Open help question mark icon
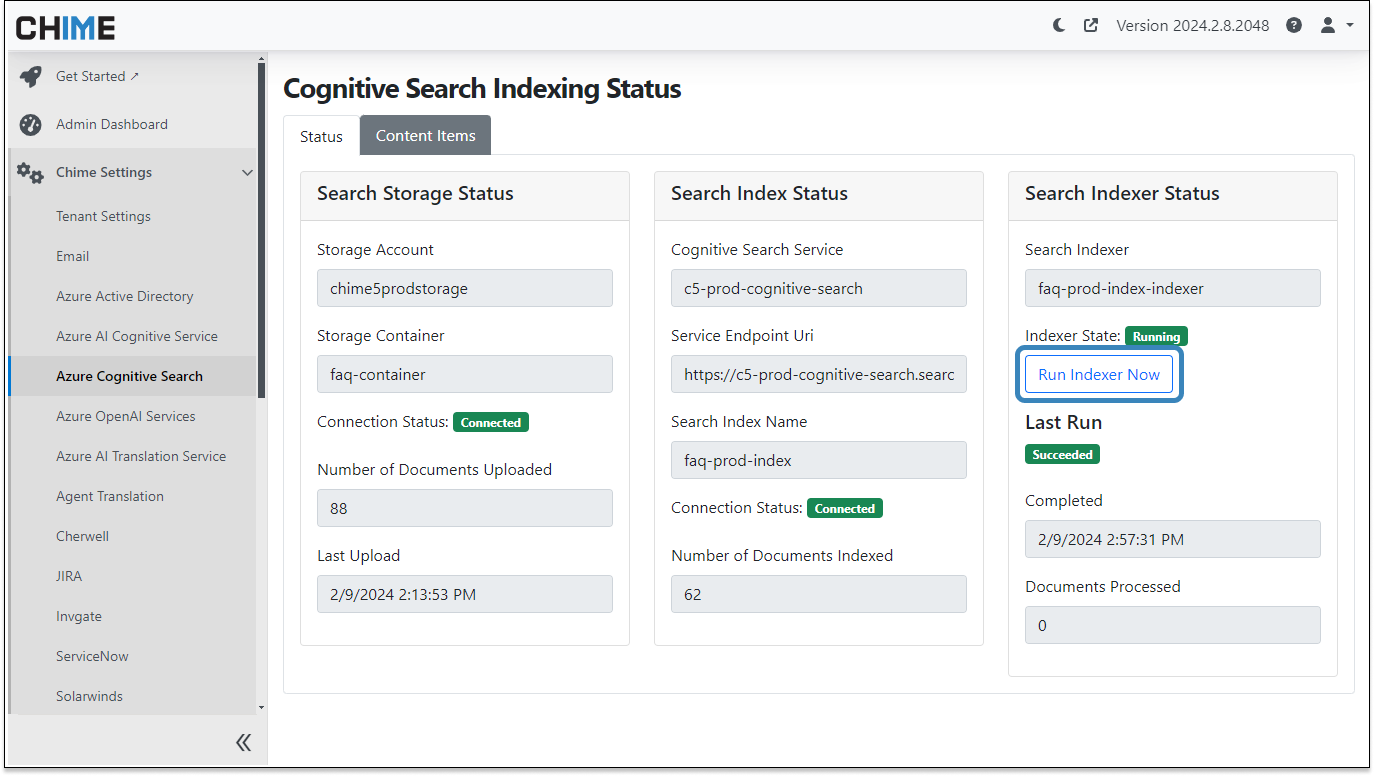The width and height of the screenshot is (1374, 776). [1294, 26]
